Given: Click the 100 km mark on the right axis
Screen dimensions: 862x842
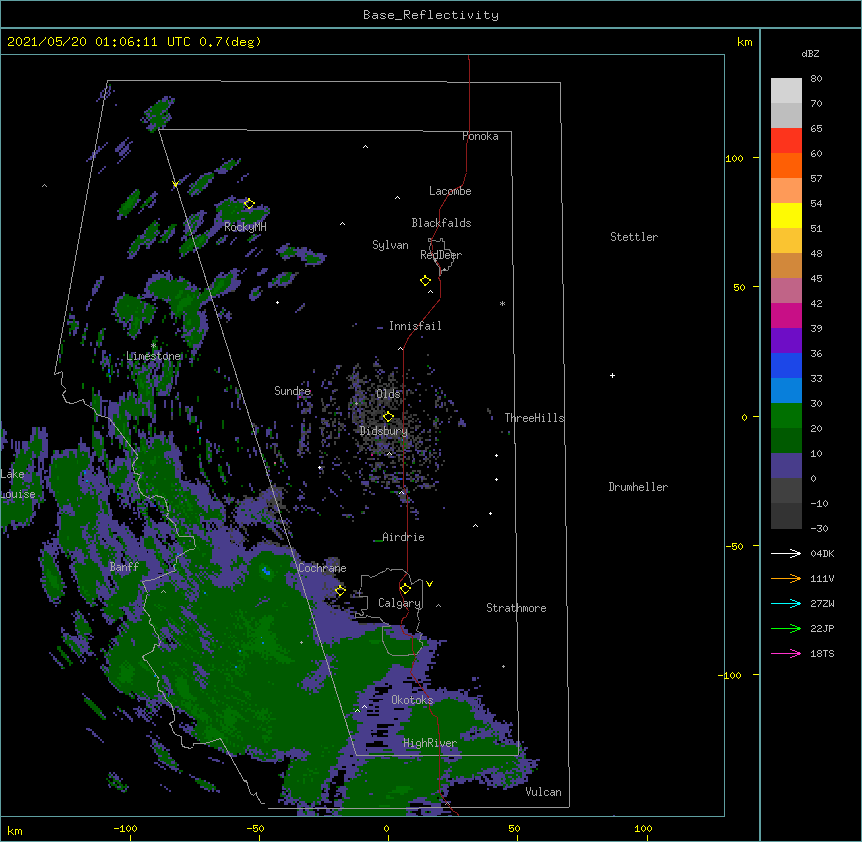Looking at the screenshot, I should click(x=734, y=158).
